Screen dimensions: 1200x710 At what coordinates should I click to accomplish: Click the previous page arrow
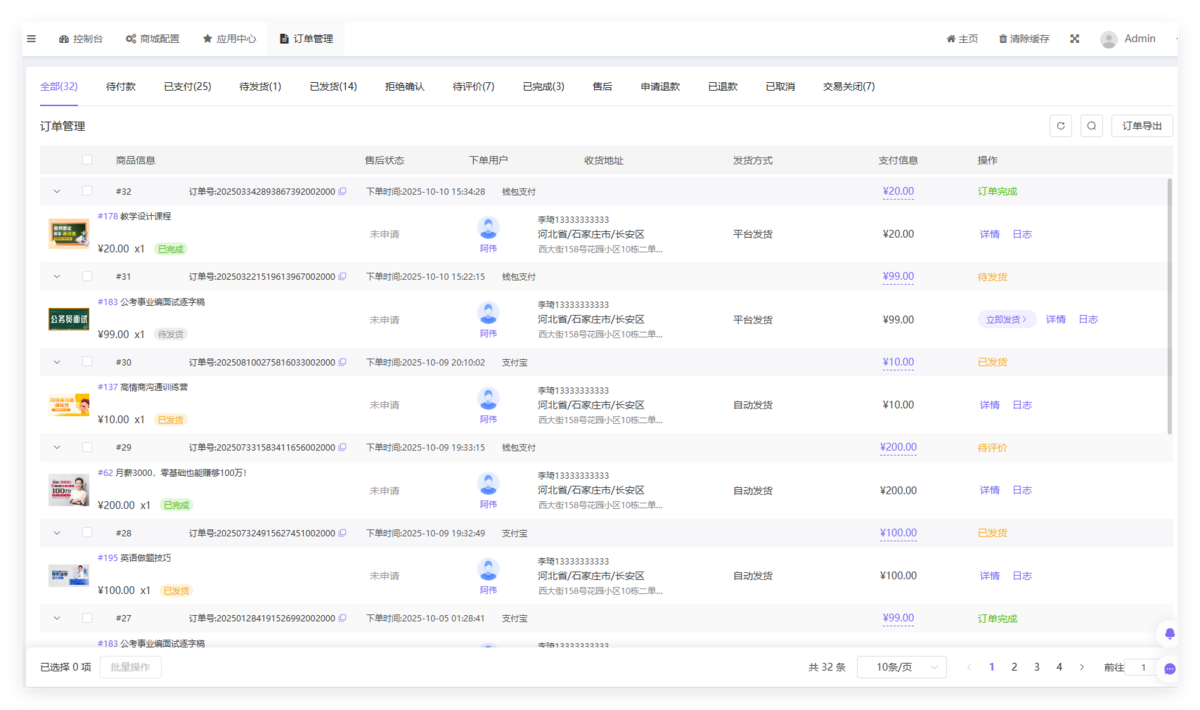click(969, 667)
